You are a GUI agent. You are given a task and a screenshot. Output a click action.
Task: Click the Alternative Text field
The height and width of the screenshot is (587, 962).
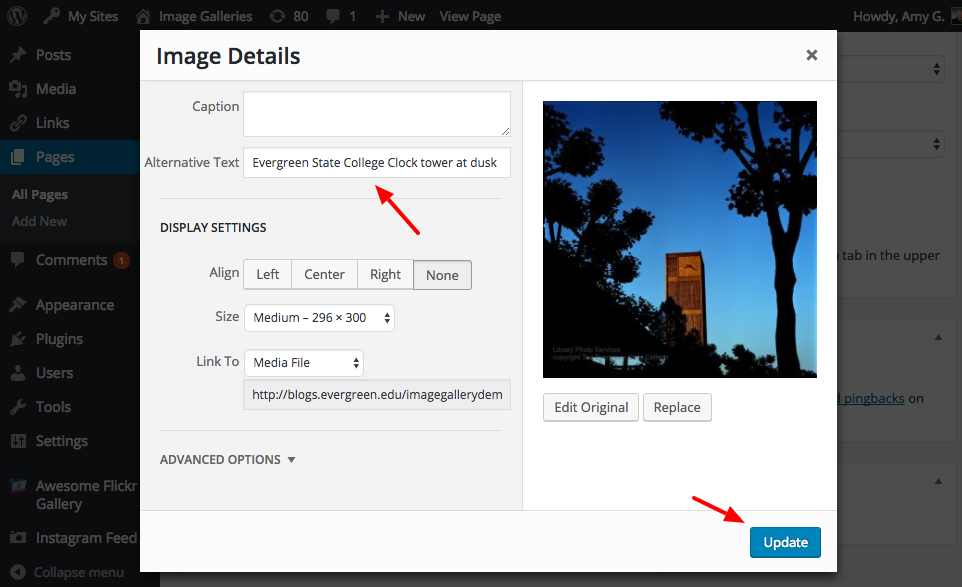[377, 163]
